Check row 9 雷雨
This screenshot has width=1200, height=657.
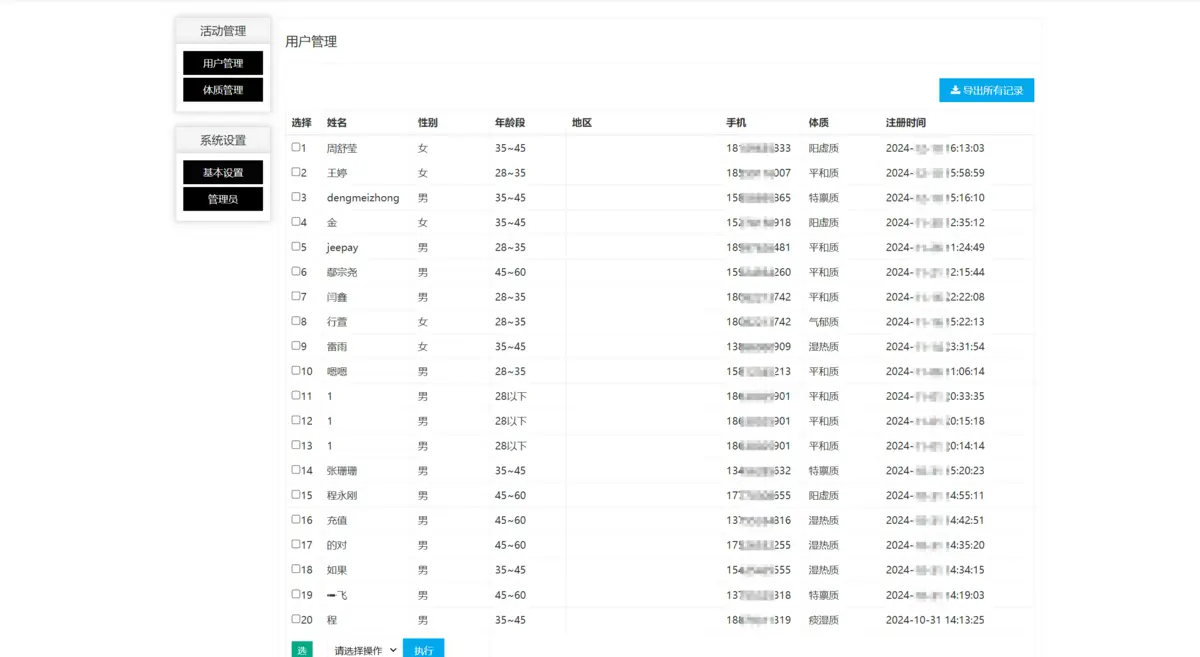click(296, 346)
